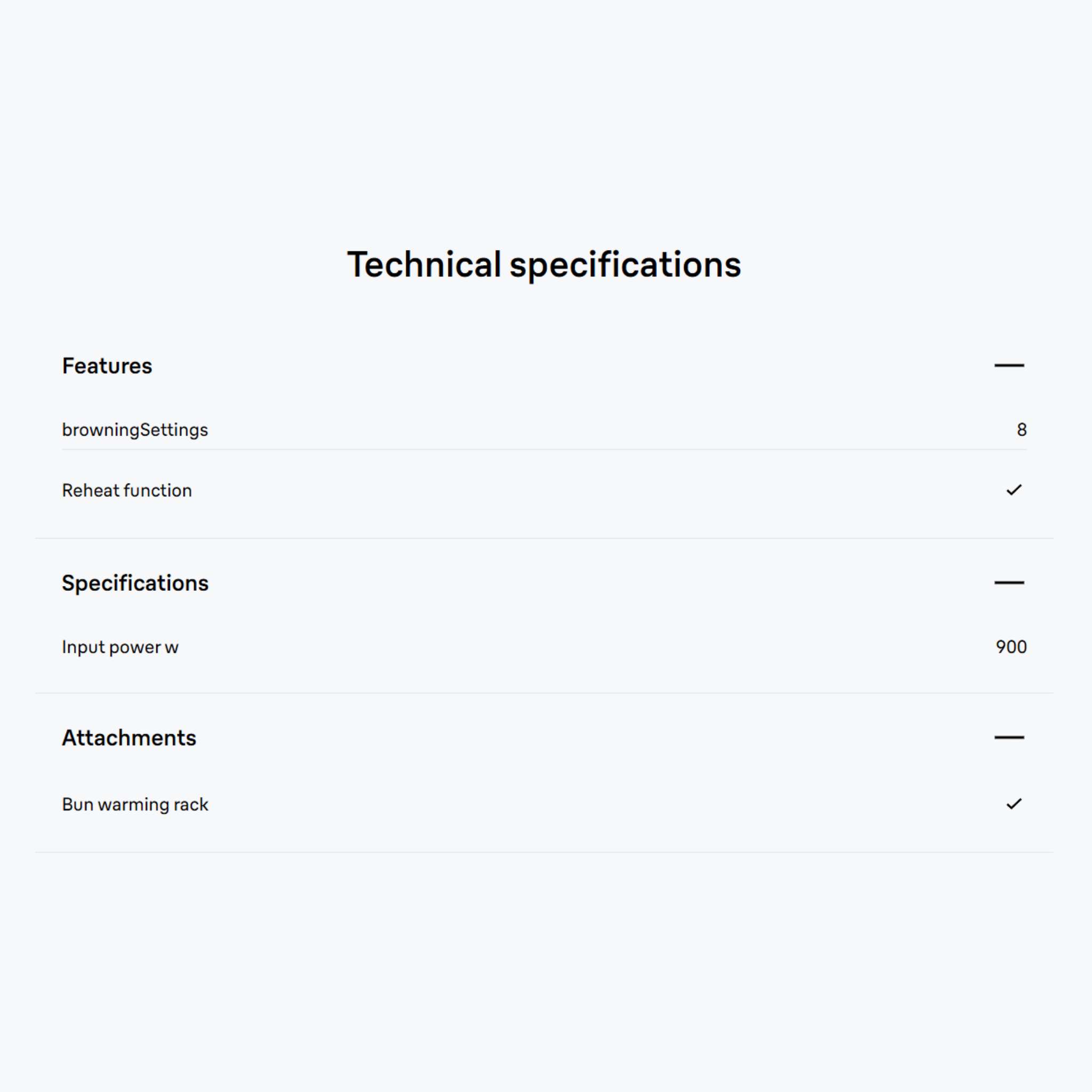
Task: Click the Reheat function label
Action: 127,491
